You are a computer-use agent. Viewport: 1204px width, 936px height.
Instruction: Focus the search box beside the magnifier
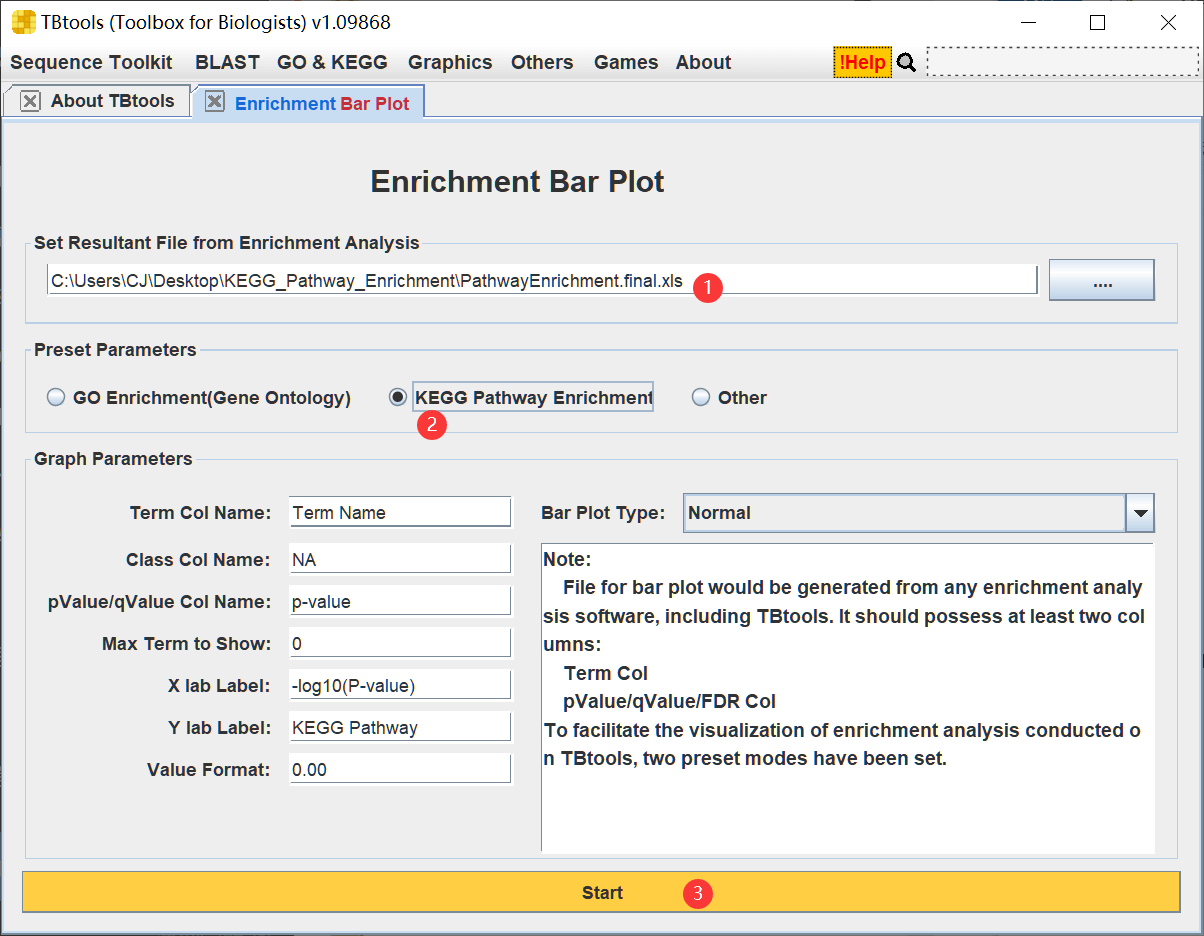click(x=1062, y=61)
